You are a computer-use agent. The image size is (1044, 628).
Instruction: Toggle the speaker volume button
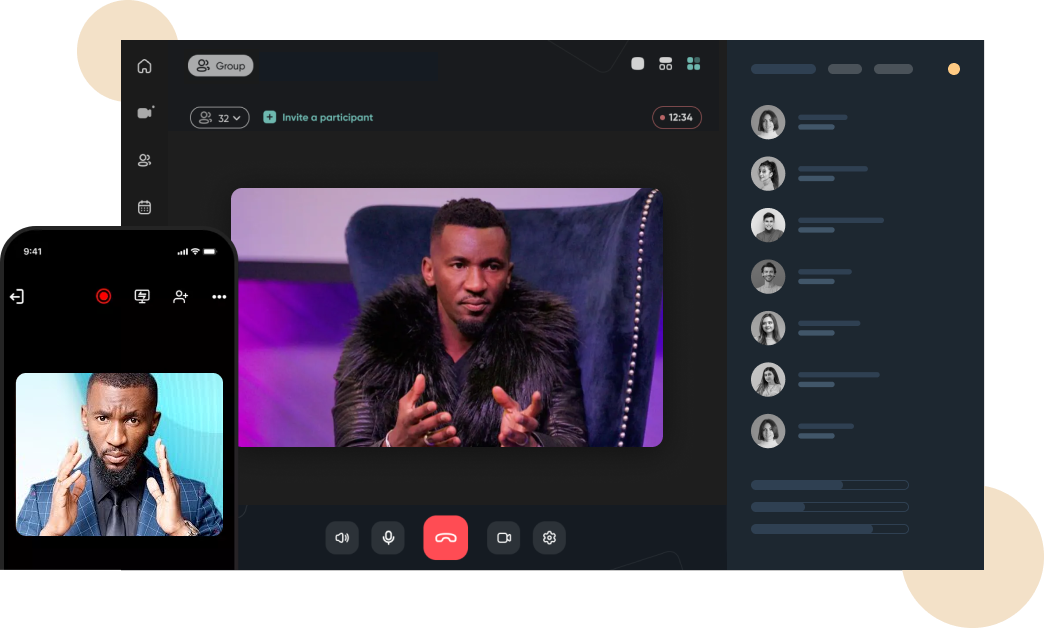342,538
